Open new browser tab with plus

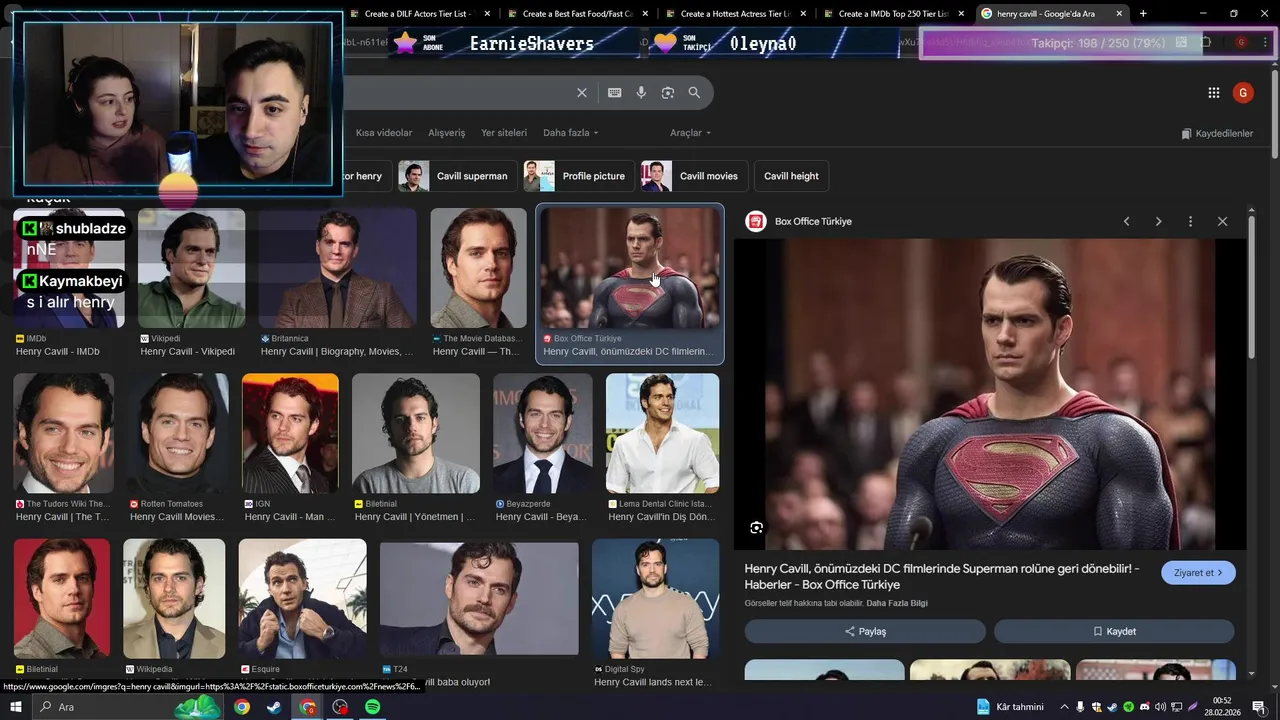[x=1143, y=13]
